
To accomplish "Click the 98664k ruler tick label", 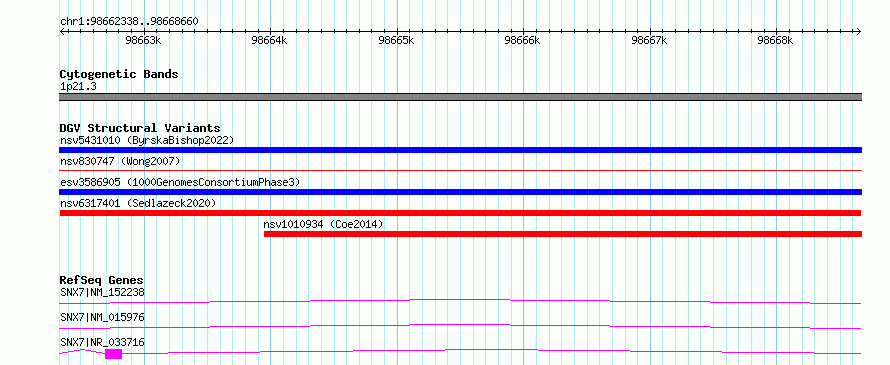I will [269, 40].
